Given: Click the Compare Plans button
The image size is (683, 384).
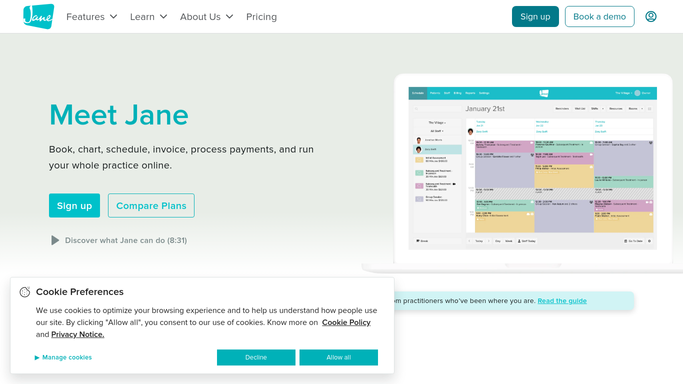Looking at the screenshot, I should pos(151,205).
